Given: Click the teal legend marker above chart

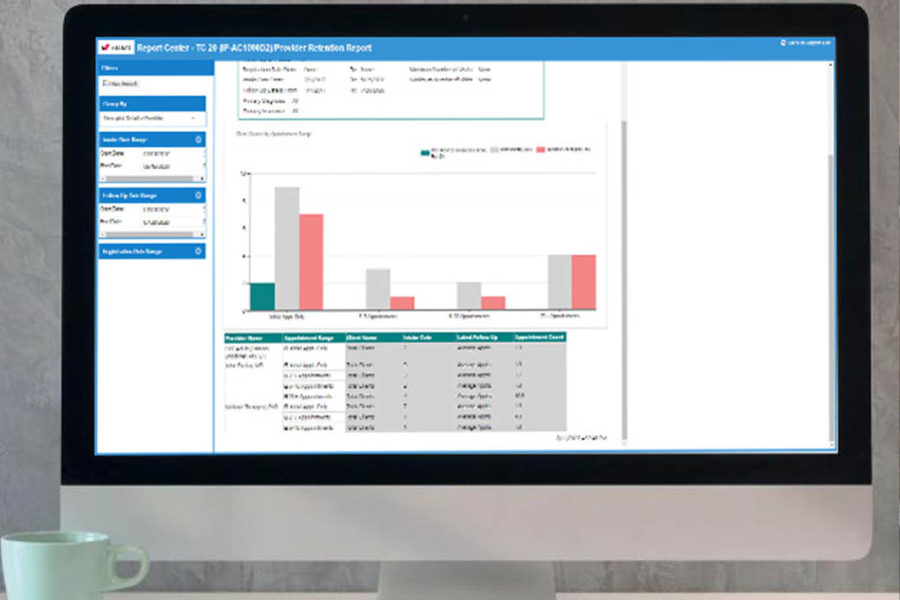Looking at the screenshot, I should [x=425, y=153].
